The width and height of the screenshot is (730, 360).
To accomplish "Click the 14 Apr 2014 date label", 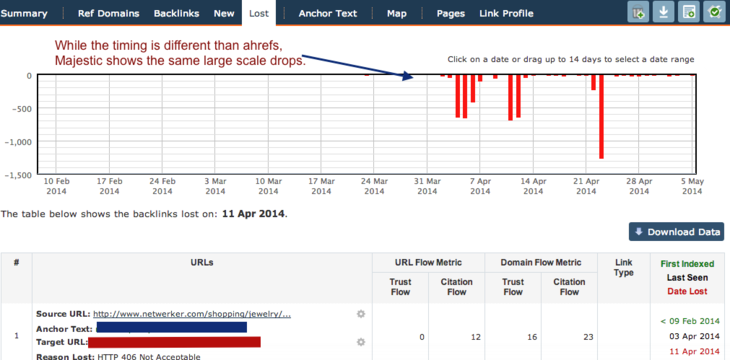I will tap(534, 185).
